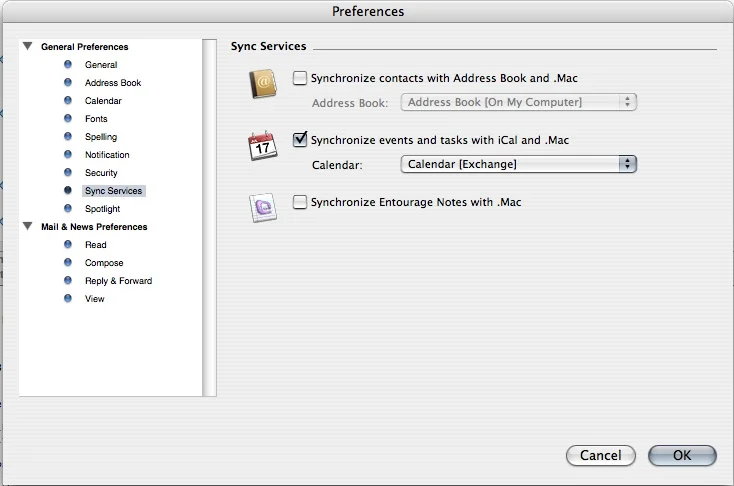Confirm with the OK button
Viewport: 734px width, 486px height.
tap(682, 455)
